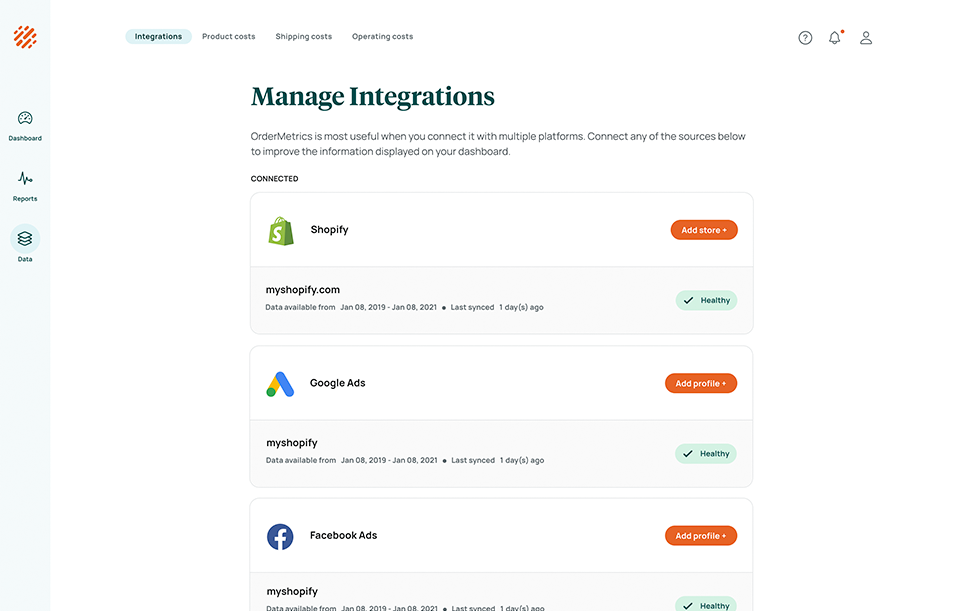Screen dimensions: 953x611
Task: Select myshopify profile under Google Ads
Action: tap(292, 443)
